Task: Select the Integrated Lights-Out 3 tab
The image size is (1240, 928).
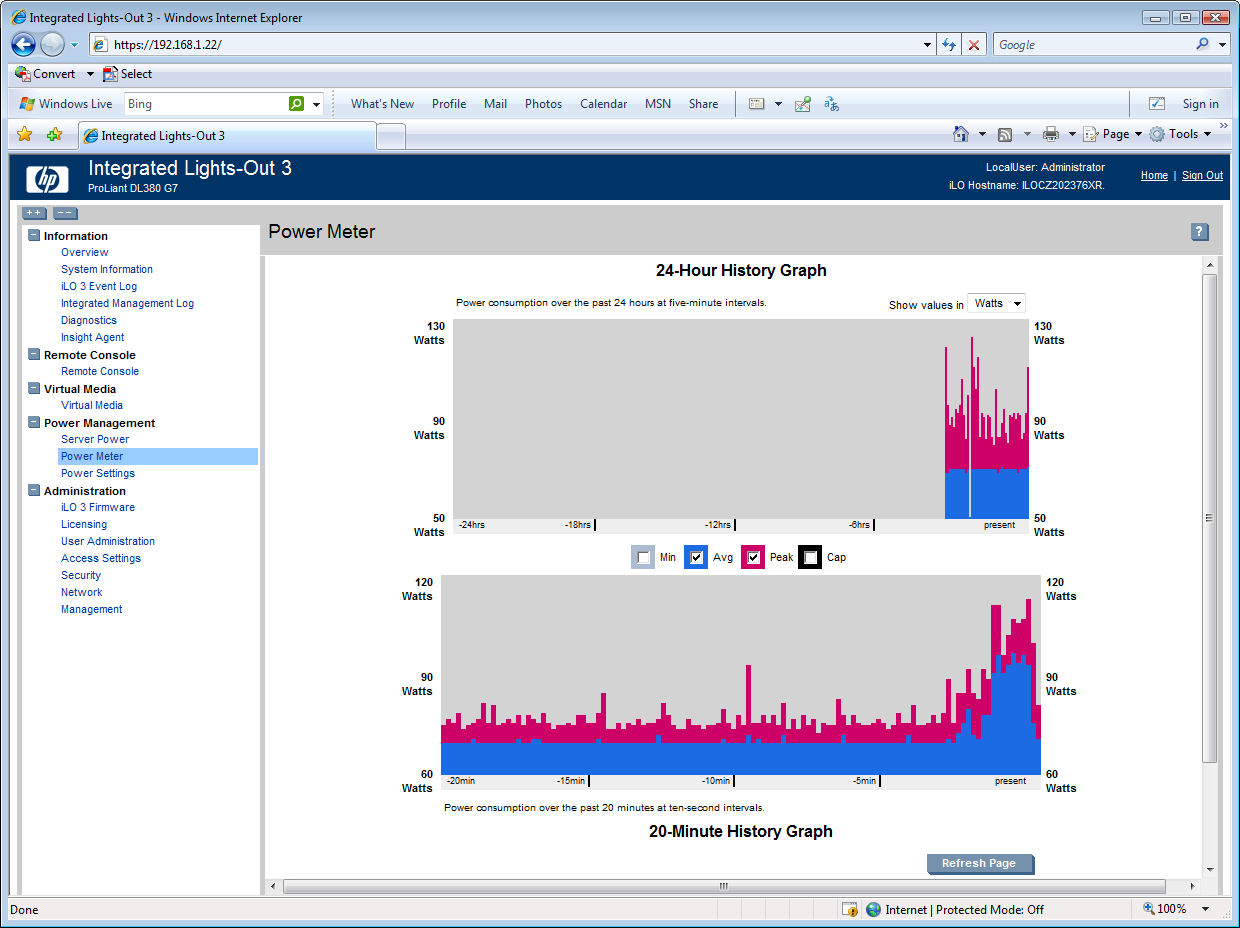Action: 227,136
